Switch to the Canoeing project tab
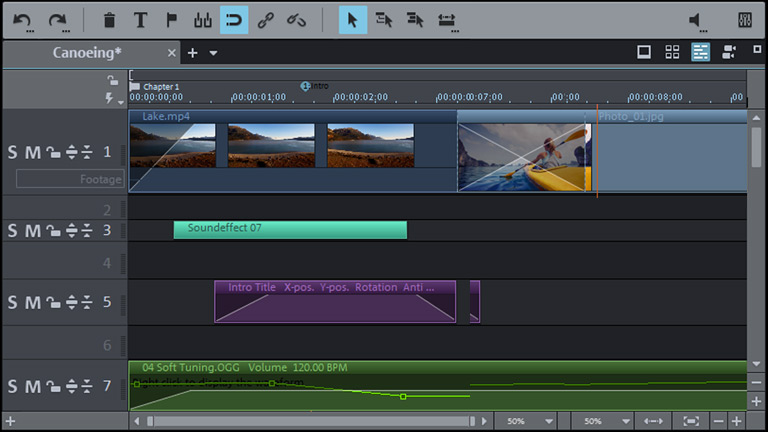 pos(87,52)
